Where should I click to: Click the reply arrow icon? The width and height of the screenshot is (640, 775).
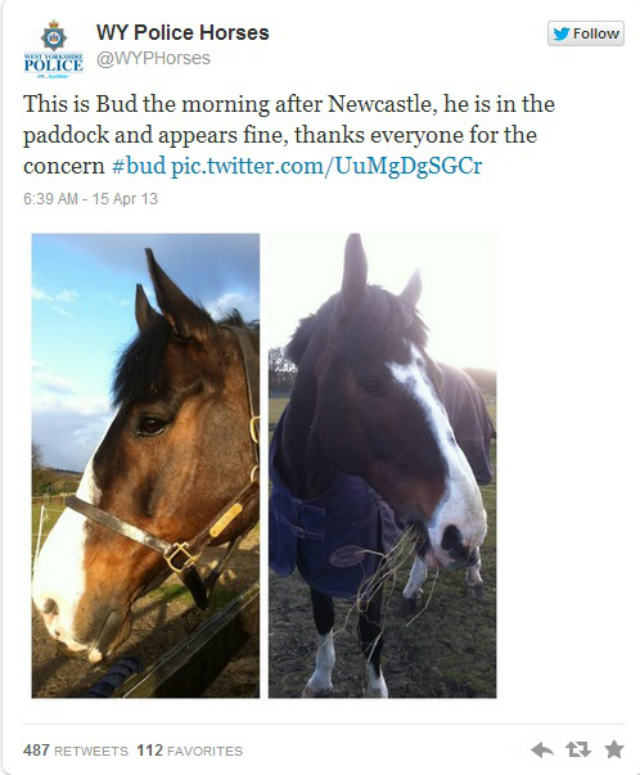coord(542,750)
